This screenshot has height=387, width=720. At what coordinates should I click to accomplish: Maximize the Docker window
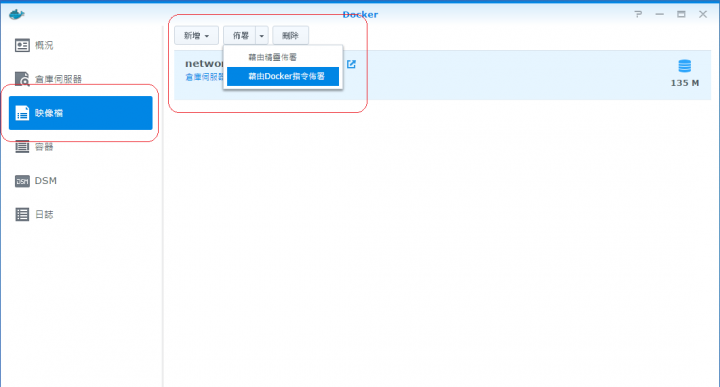tap(681, 14)
